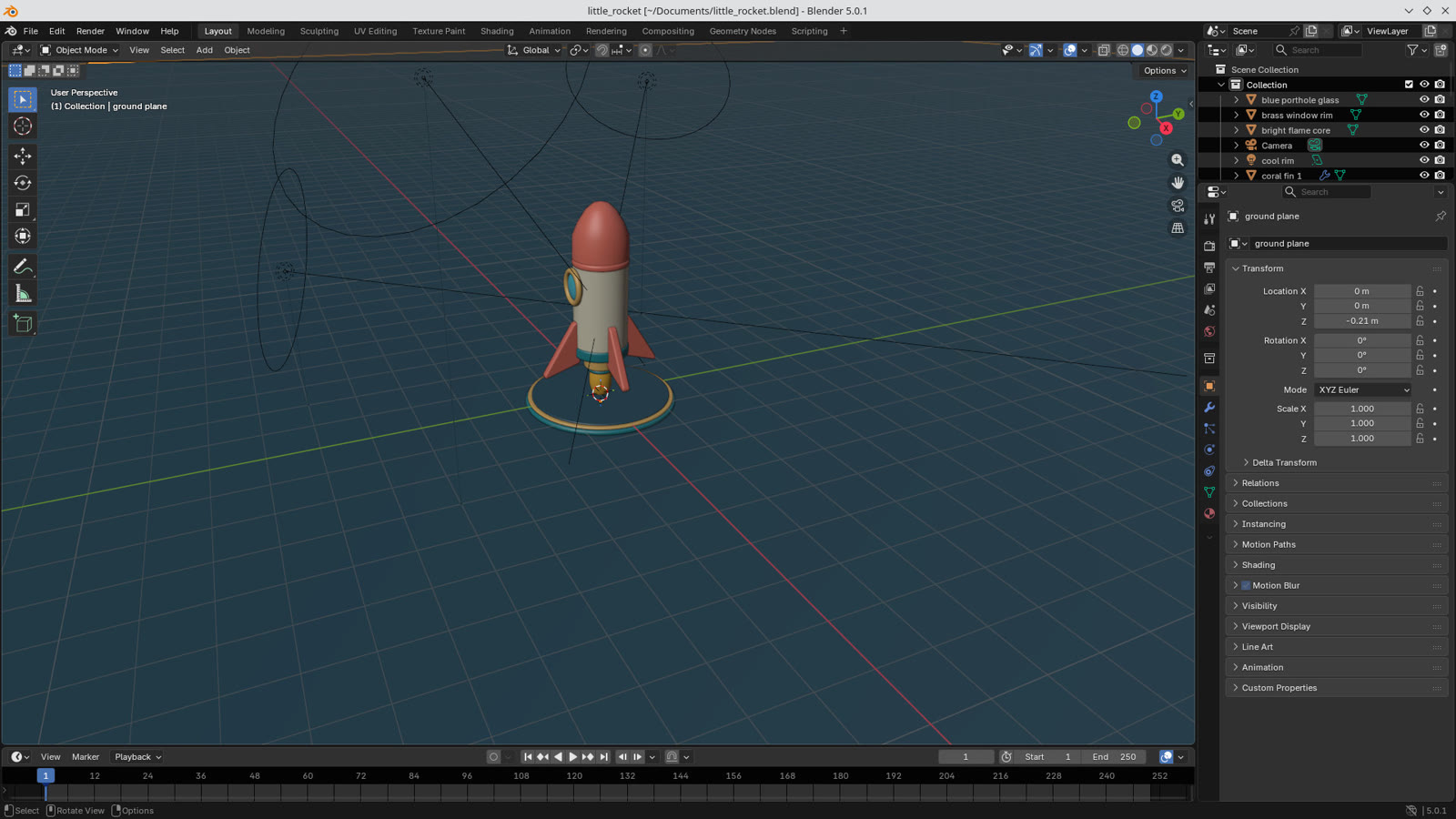Open the Add menu in the 3D viewport header
Image resolution: width=1456 pixels, height=819 pixels.
(205, 50)
